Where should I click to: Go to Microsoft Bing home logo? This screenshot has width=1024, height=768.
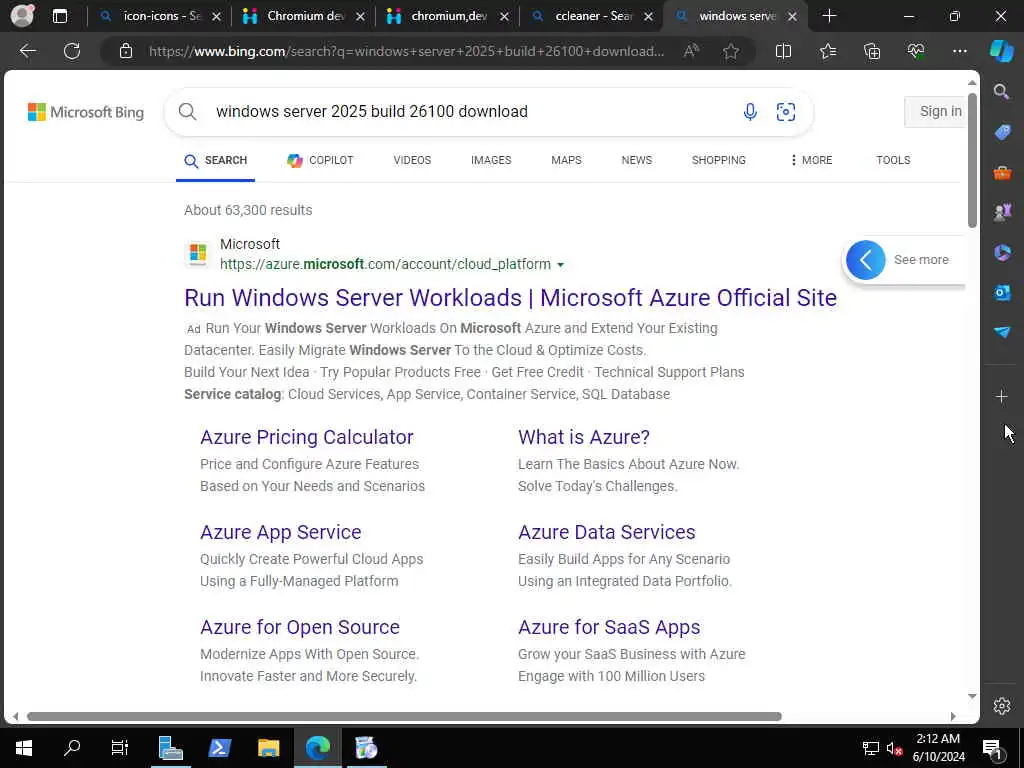(86, 112)
